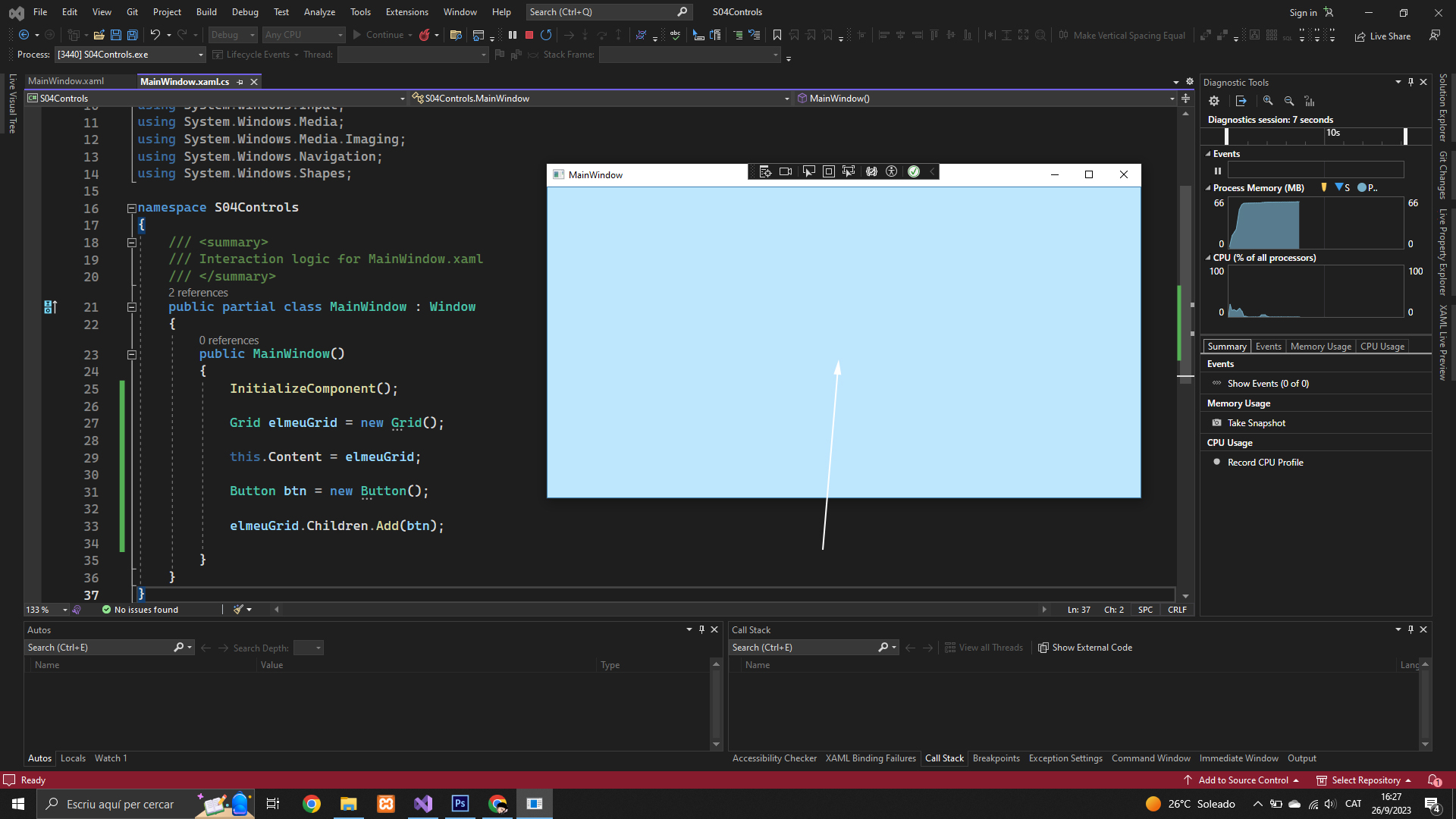1456x819 pixels.
Task: Open Live Visual Tree from in-app toolbar
Action: click(x=765, y=172)
